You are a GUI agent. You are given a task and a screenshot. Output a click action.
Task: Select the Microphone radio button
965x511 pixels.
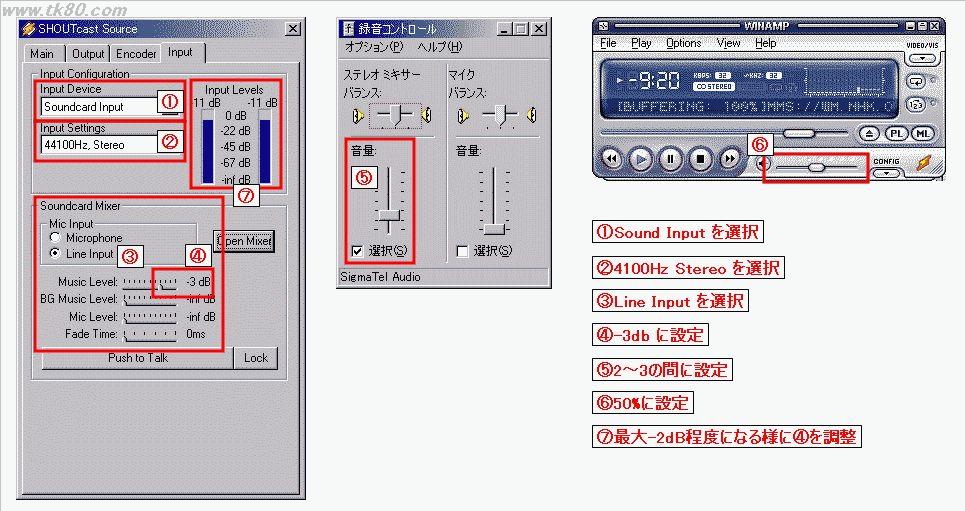pyautogui.click(x=55, y=238)
